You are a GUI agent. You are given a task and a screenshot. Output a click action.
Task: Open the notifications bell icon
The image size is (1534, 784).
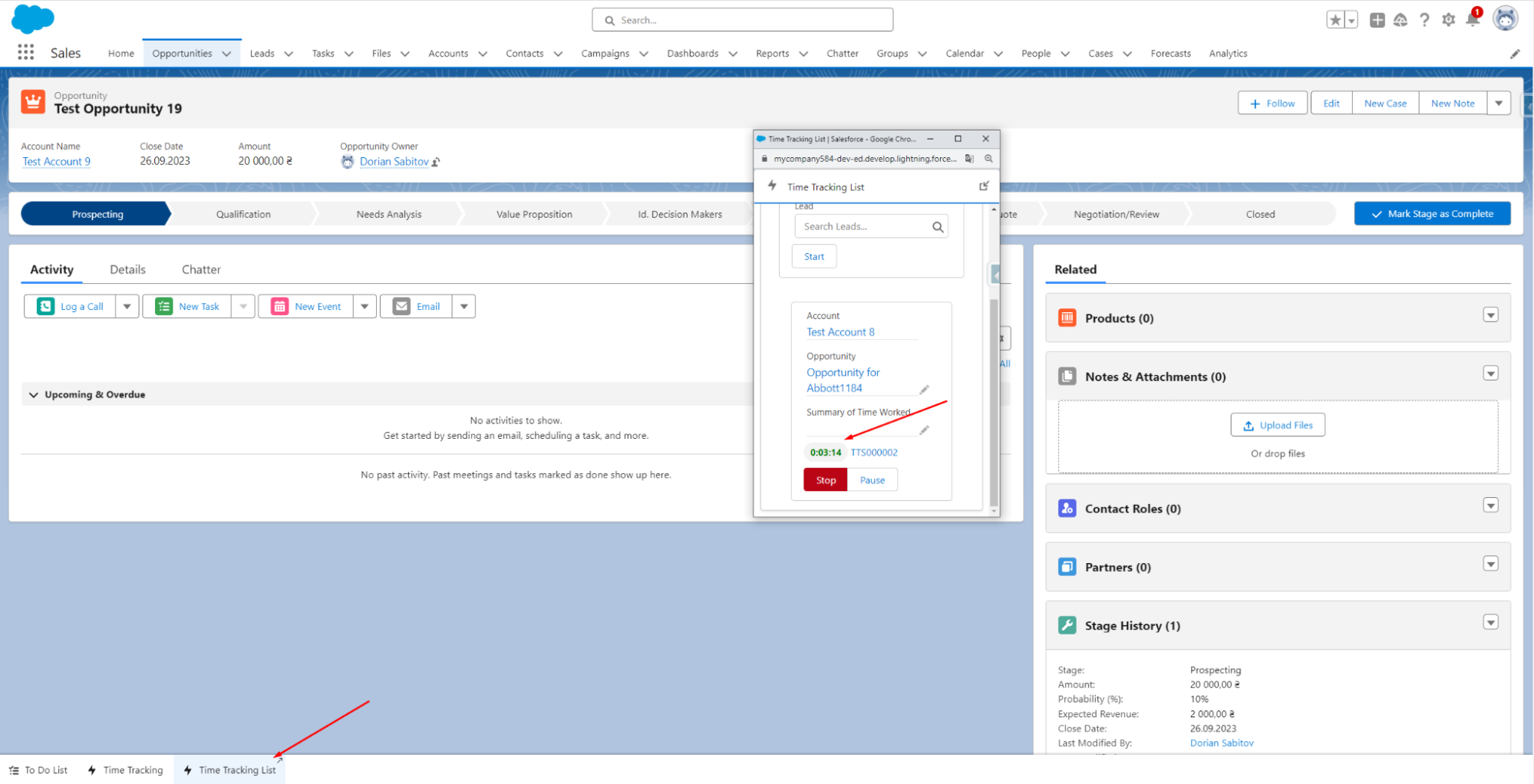click(x=1473, y=19)
